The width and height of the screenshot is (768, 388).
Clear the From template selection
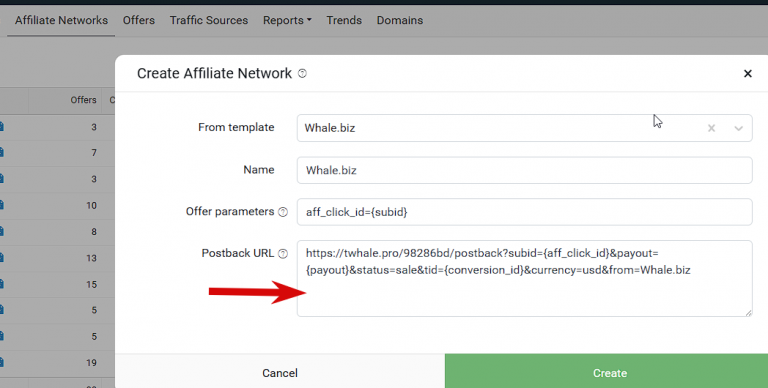[711, 128]
